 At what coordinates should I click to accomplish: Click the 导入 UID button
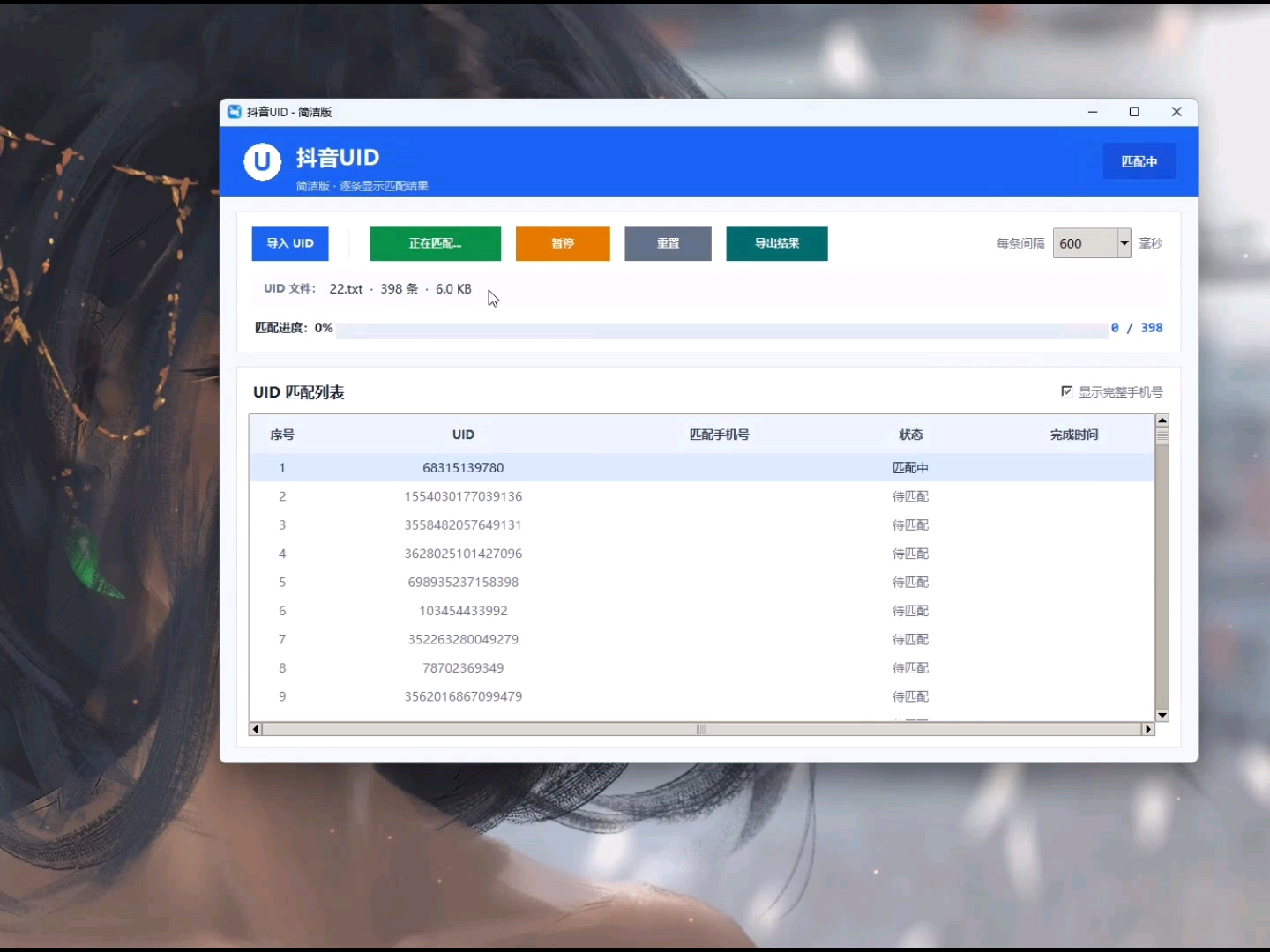click(290, 243)
